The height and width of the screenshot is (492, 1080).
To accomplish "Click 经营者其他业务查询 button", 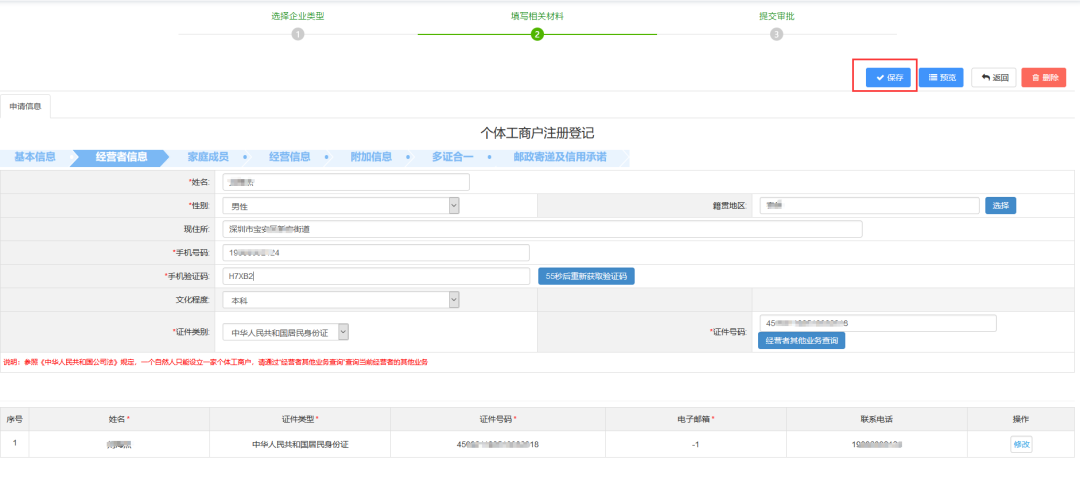I will click(801, 341).
